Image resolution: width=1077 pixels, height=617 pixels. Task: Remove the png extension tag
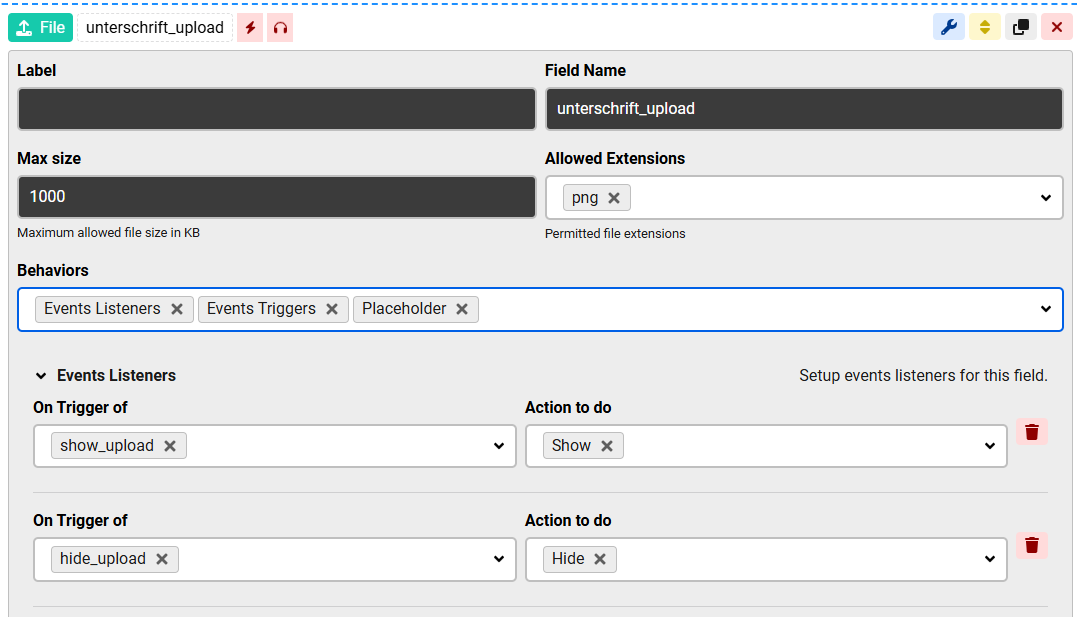tap(614, 198)
